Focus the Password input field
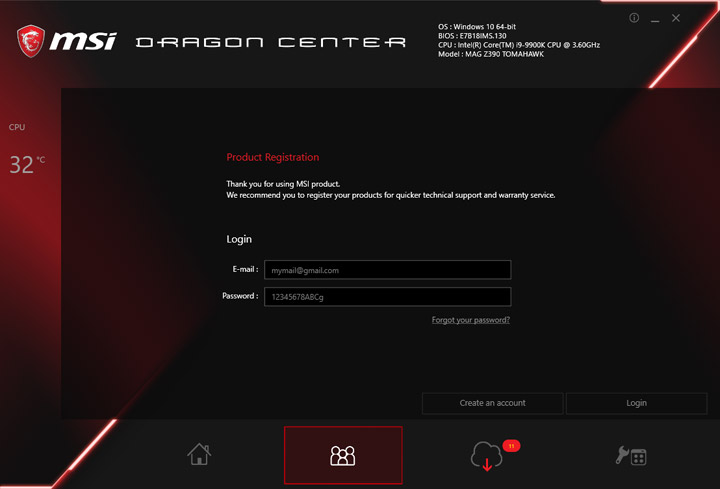The width and height of the screenshot is (720, 489). (x=388, y=297)
